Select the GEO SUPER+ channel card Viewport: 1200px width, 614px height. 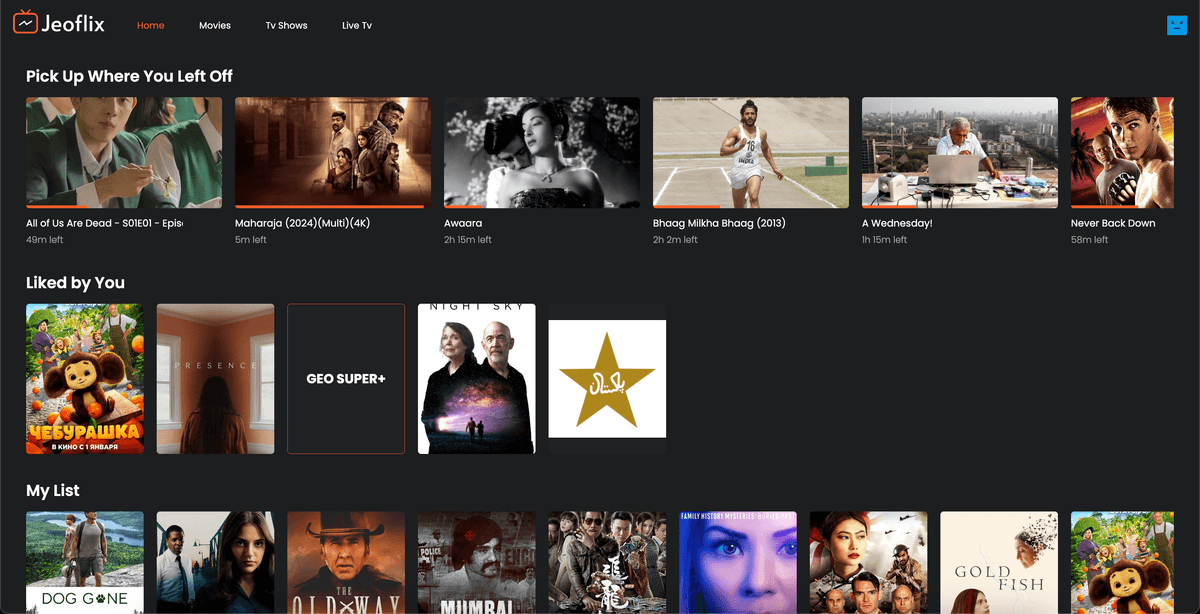(x=346, y=379)
